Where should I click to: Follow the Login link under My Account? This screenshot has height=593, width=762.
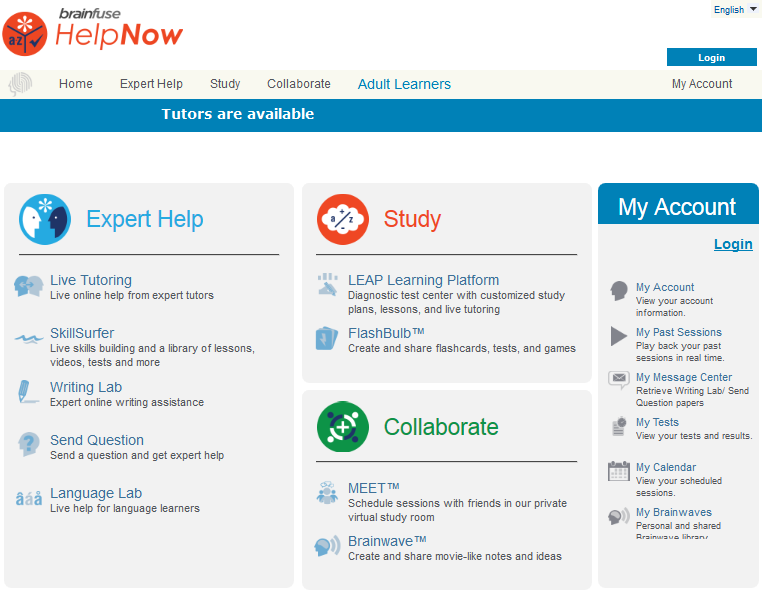(733, 244)
